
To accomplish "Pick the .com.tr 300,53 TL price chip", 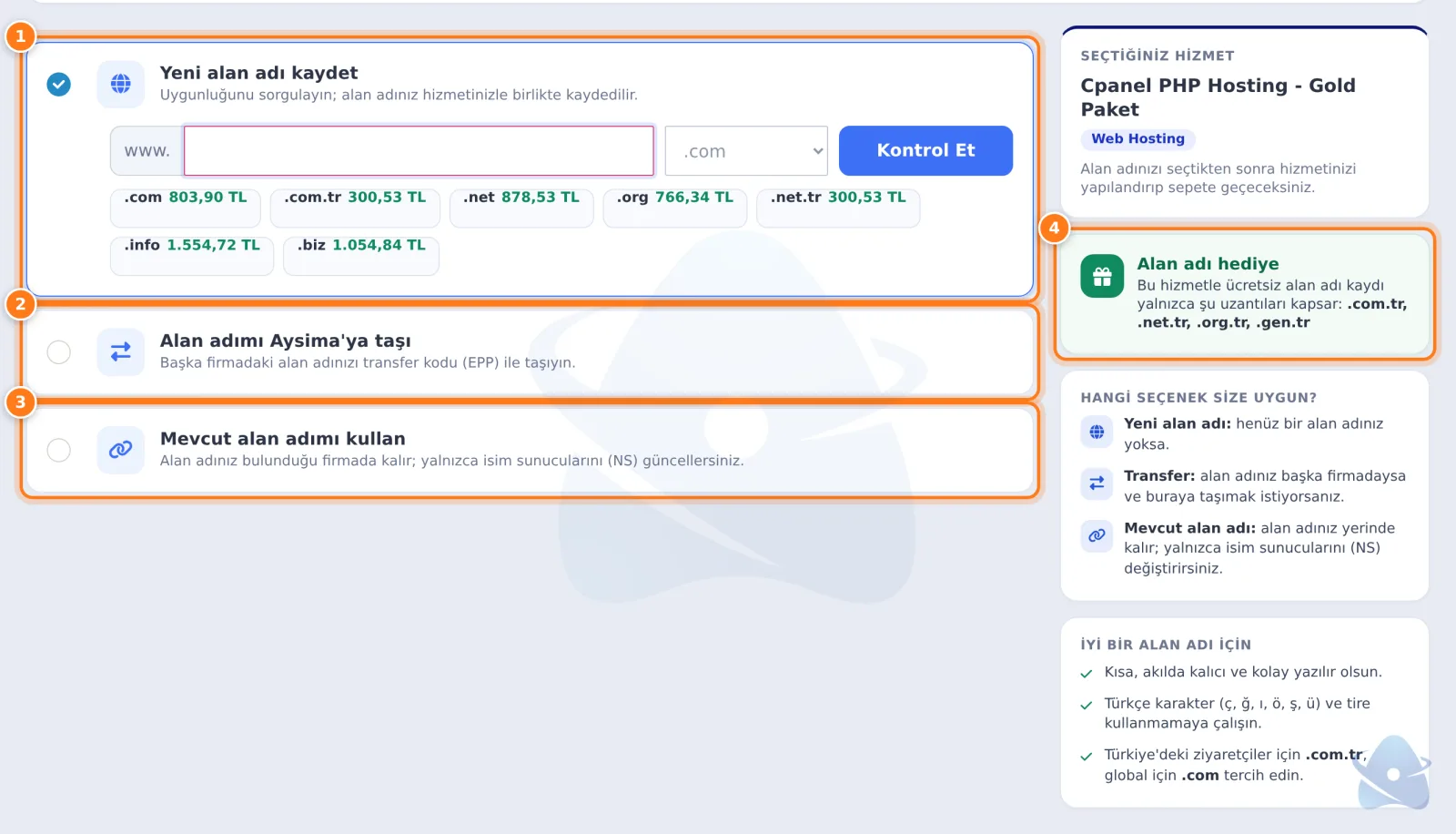I will (x=355, y=208).
